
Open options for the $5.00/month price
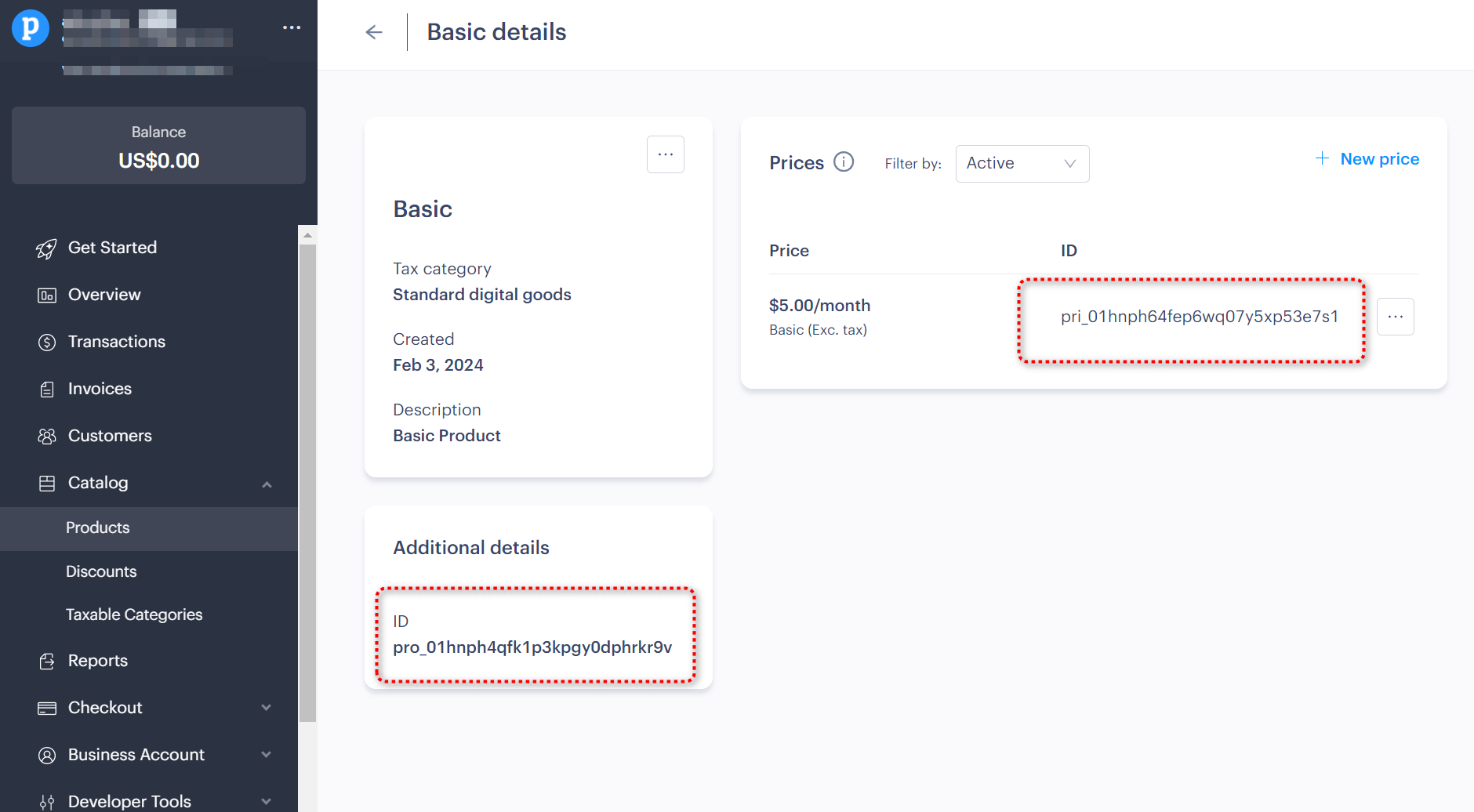pos(1395,317)
